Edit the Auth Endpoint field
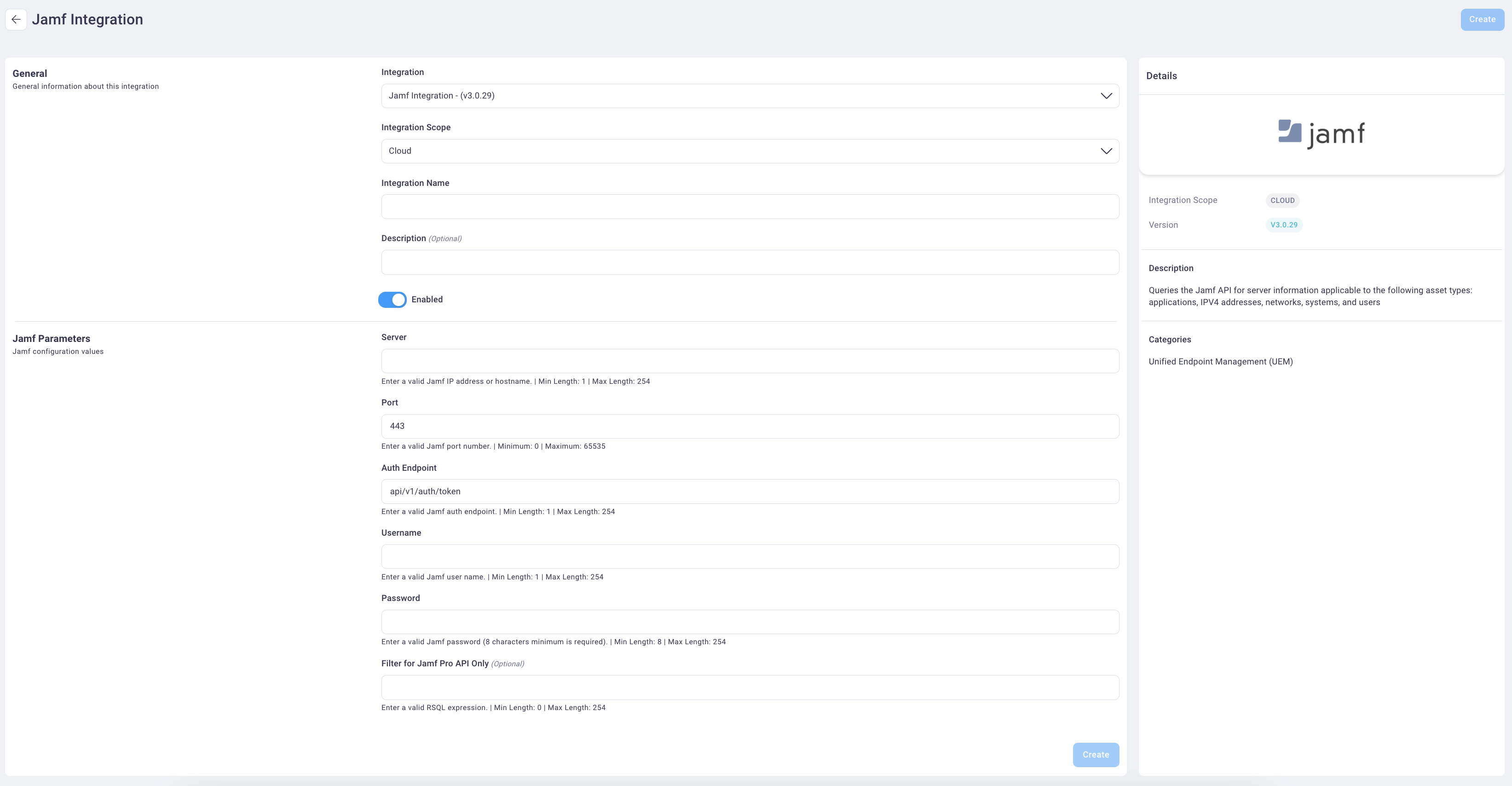 tap(750, 491)
